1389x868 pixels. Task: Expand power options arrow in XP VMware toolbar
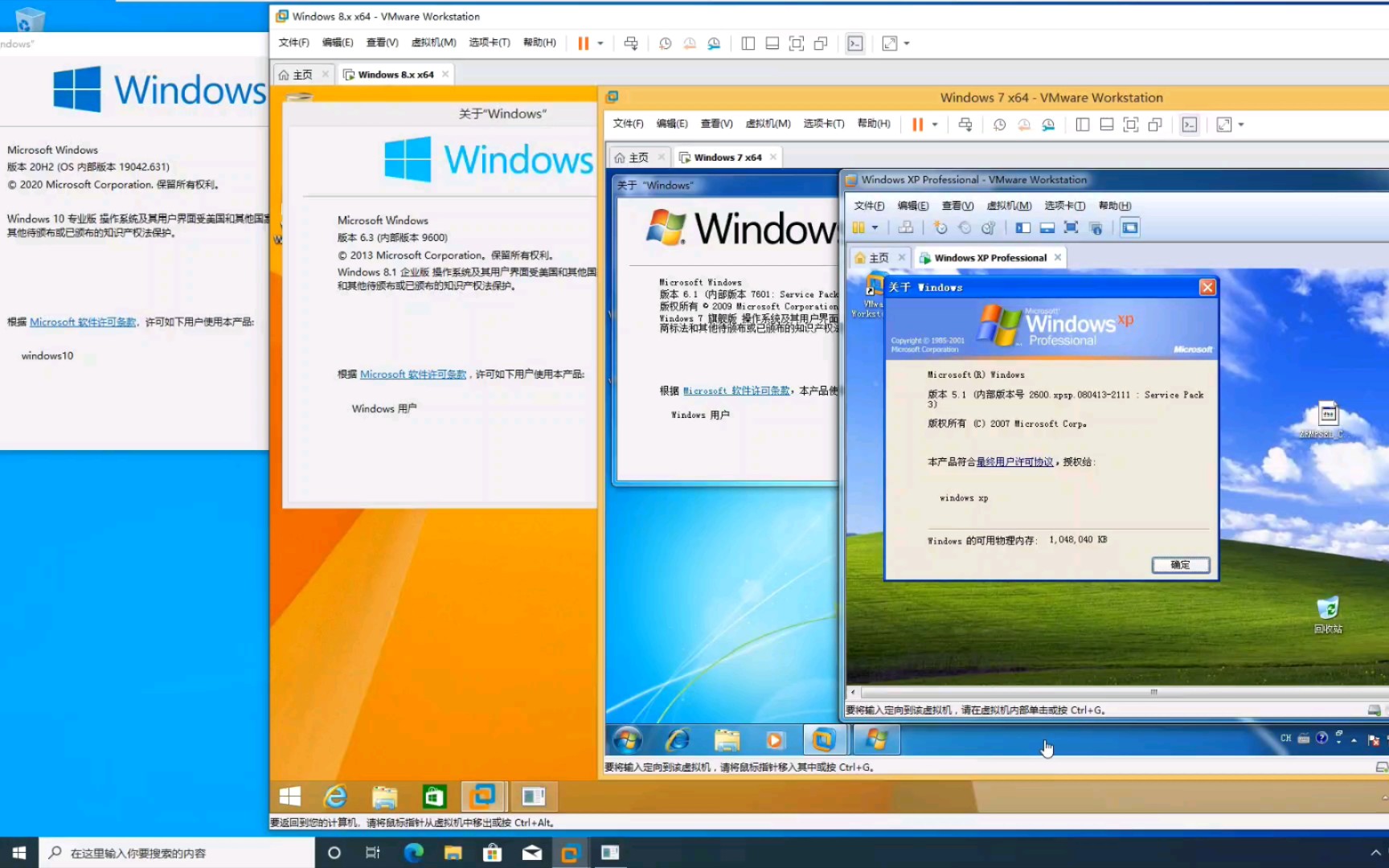tap(875, 227)
